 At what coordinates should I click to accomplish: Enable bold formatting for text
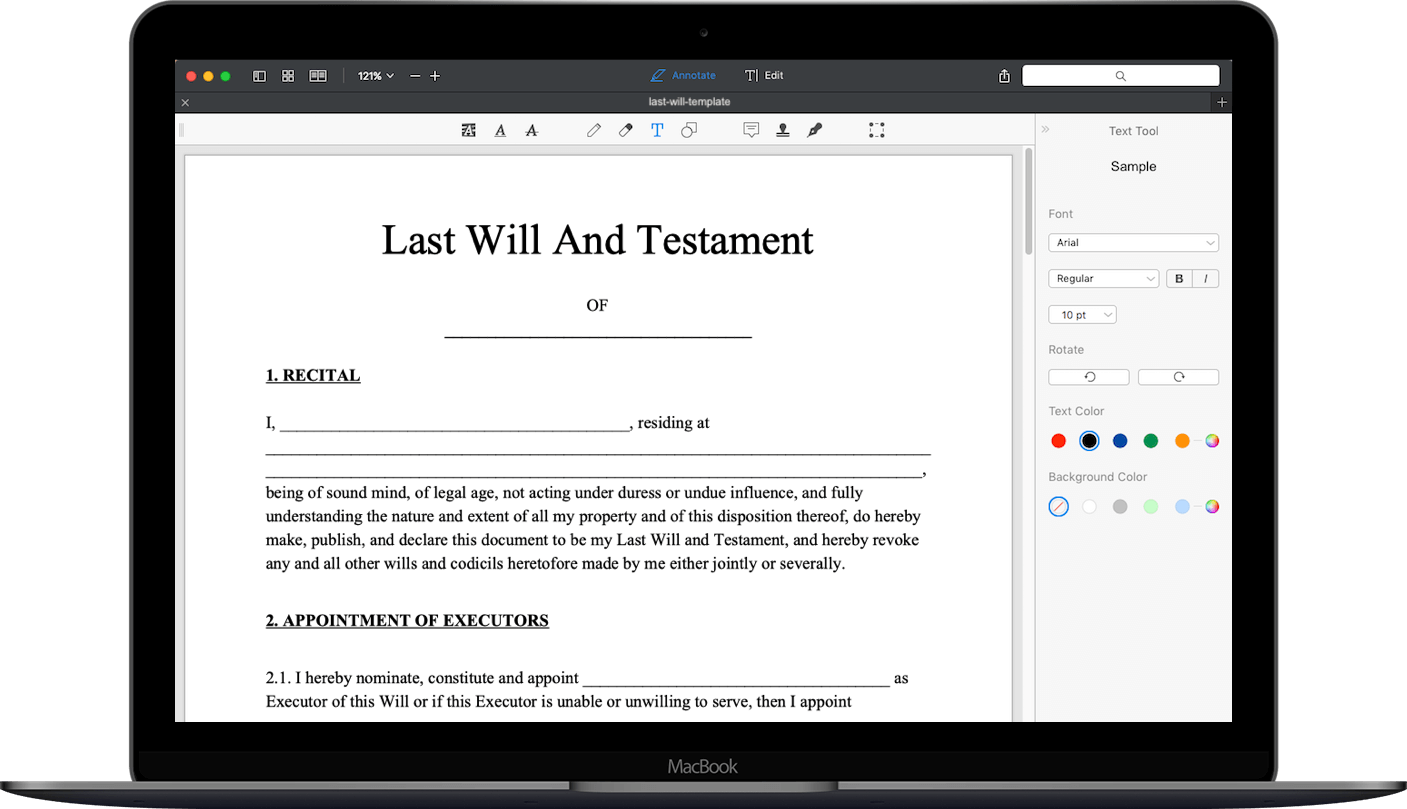(1178, 278)
